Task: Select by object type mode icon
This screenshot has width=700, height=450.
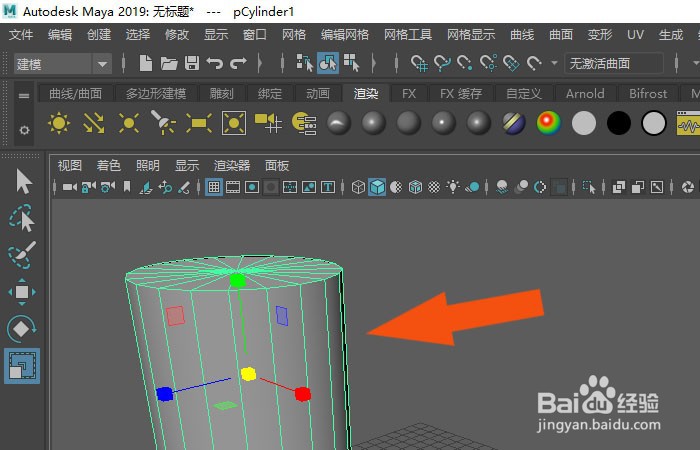Action: click(328, 63)
